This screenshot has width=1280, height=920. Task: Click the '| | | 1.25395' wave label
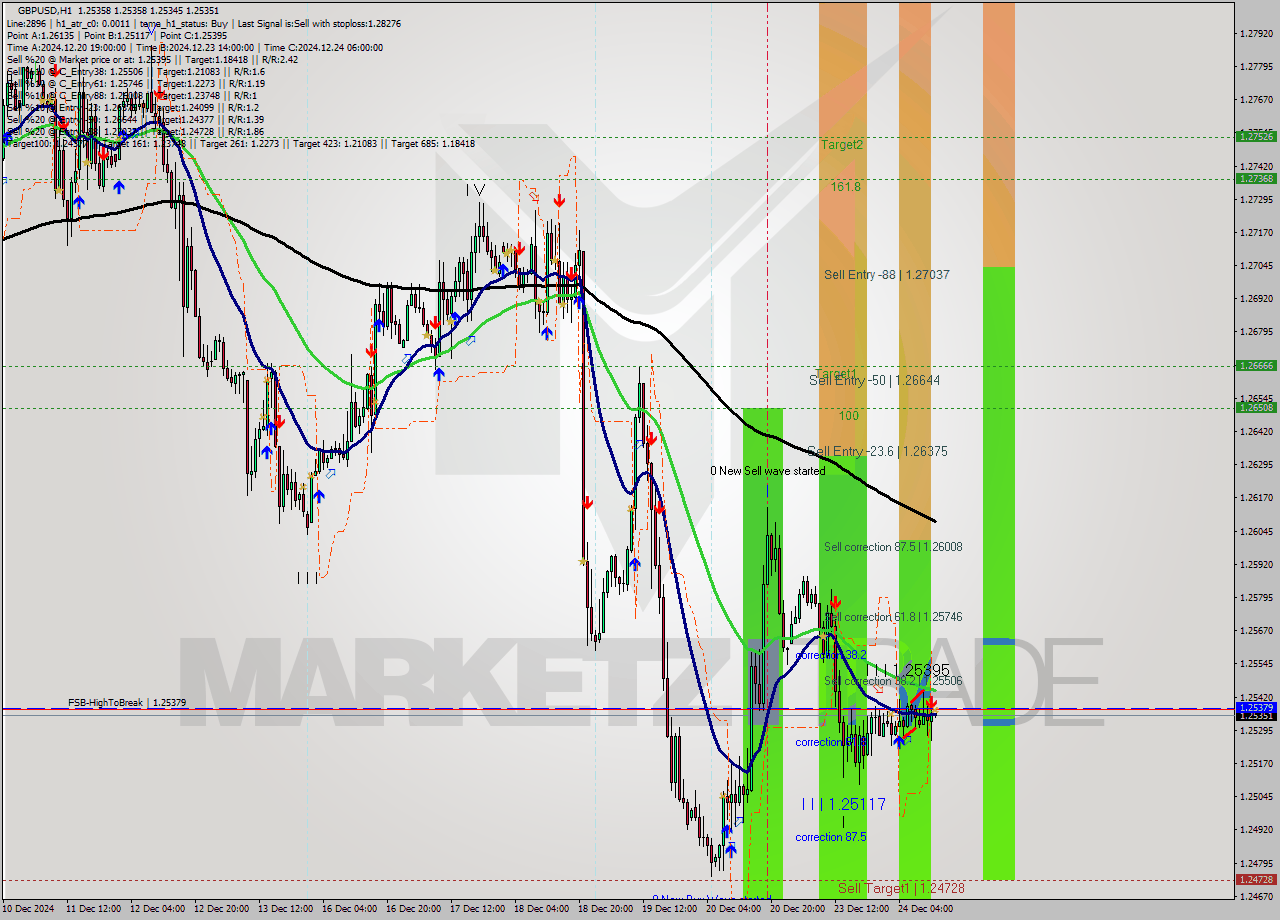click(x=908, y=669)
